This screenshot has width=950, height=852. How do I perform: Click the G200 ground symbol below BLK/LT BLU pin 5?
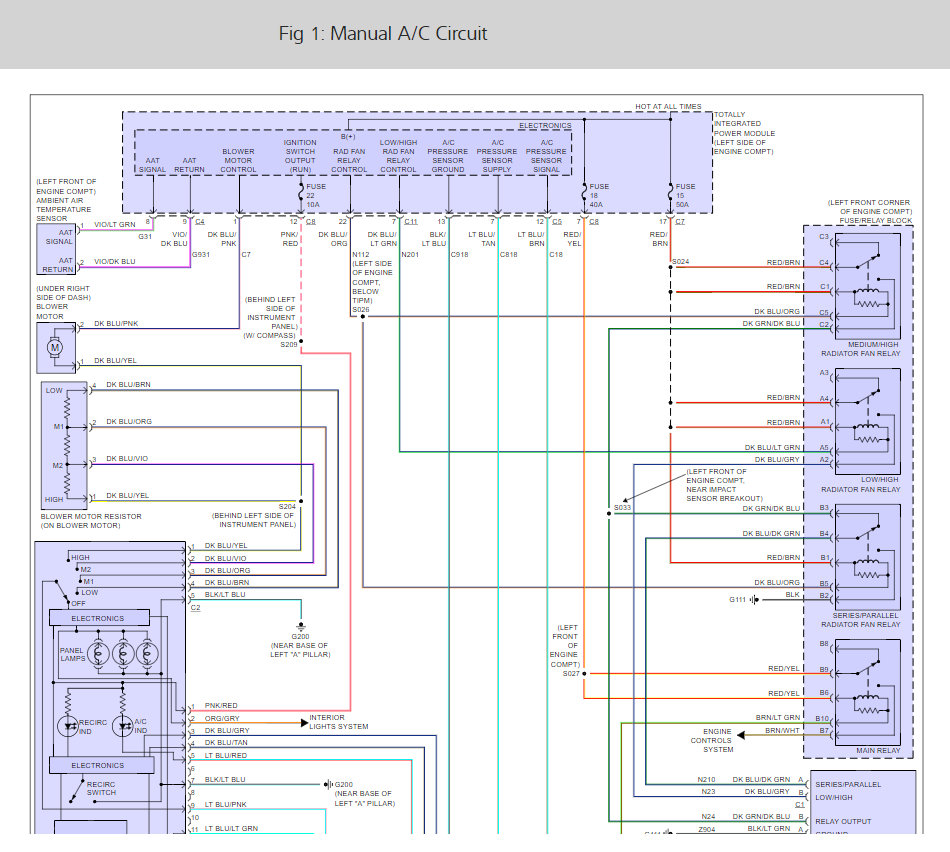pos(301,627)
